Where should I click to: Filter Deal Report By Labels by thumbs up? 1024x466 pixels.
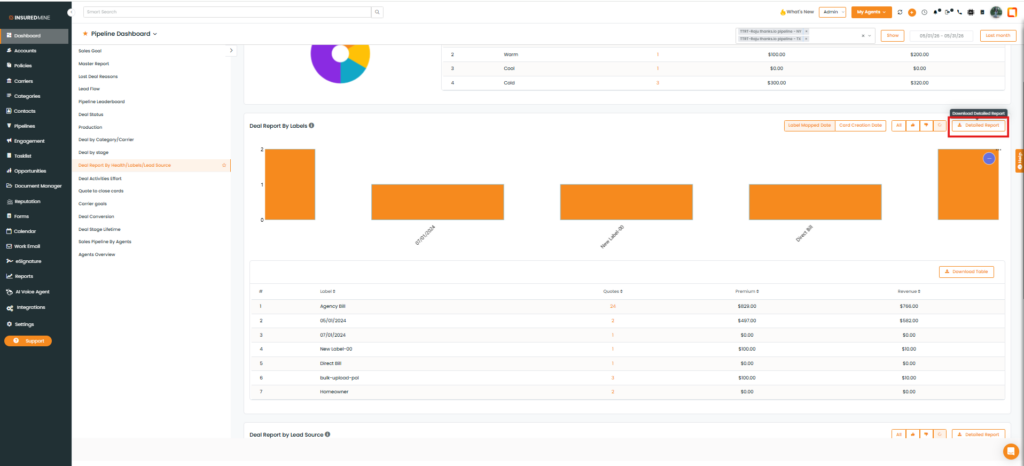click(x=912, y=125)
